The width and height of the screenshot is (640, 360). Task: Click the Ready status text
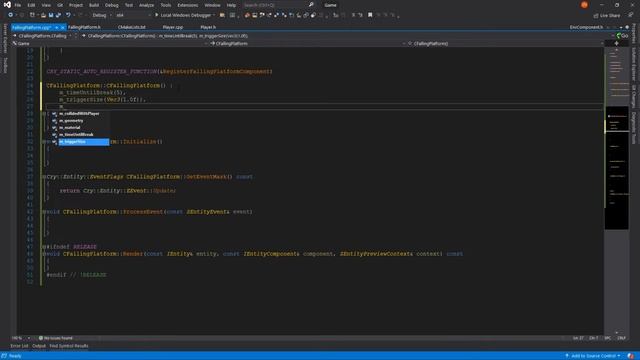click(15, 356)
